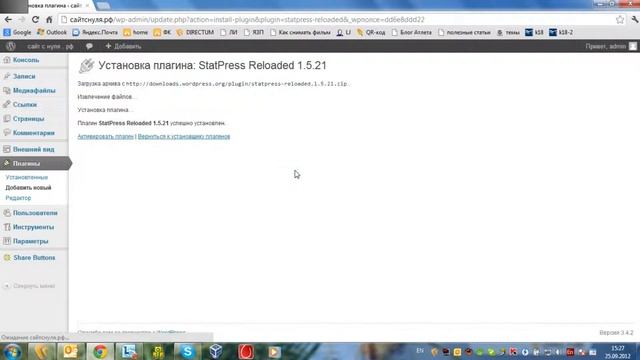
Task: Open the DIRECTUM bookmark
Action: 195,32
